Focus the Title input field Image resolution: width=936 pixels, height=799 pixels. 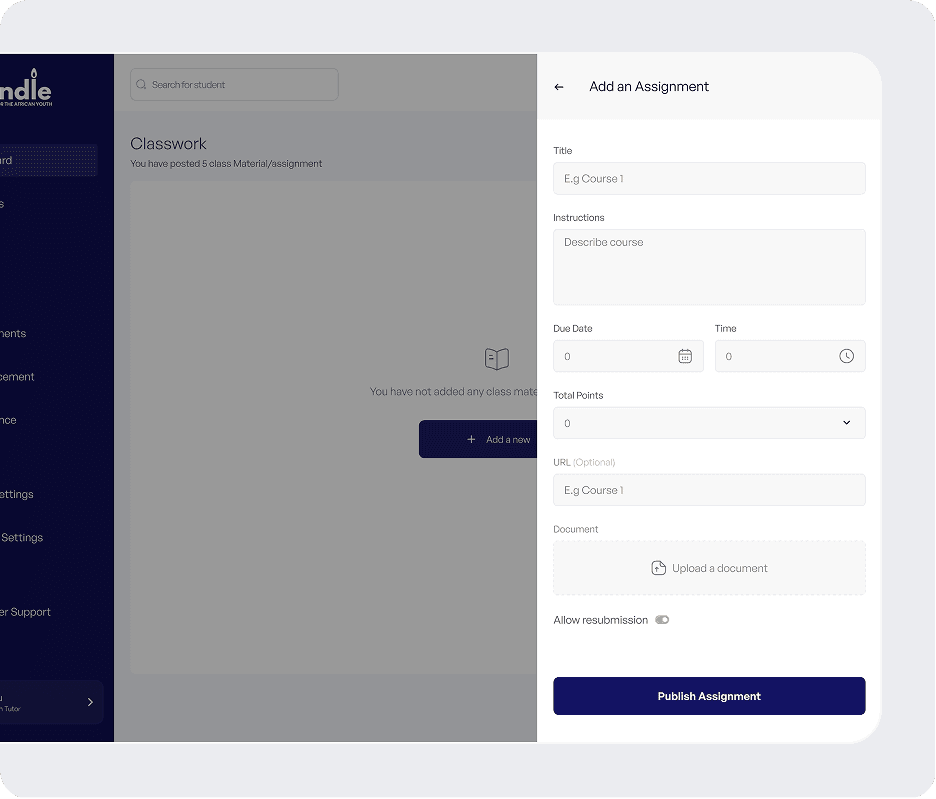[709, 179]
